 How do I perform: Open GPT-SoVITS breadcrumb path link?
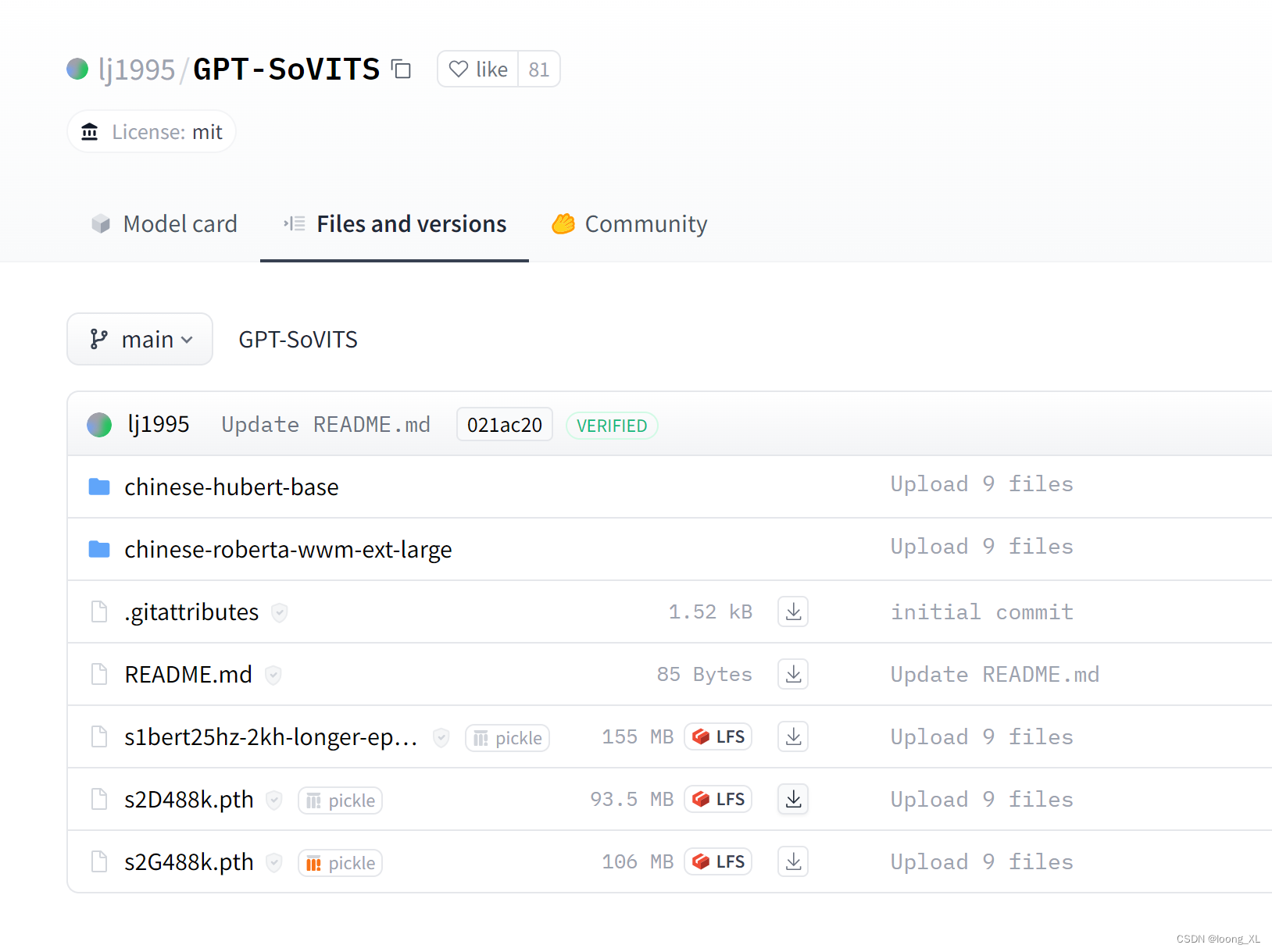coord(298,339)
